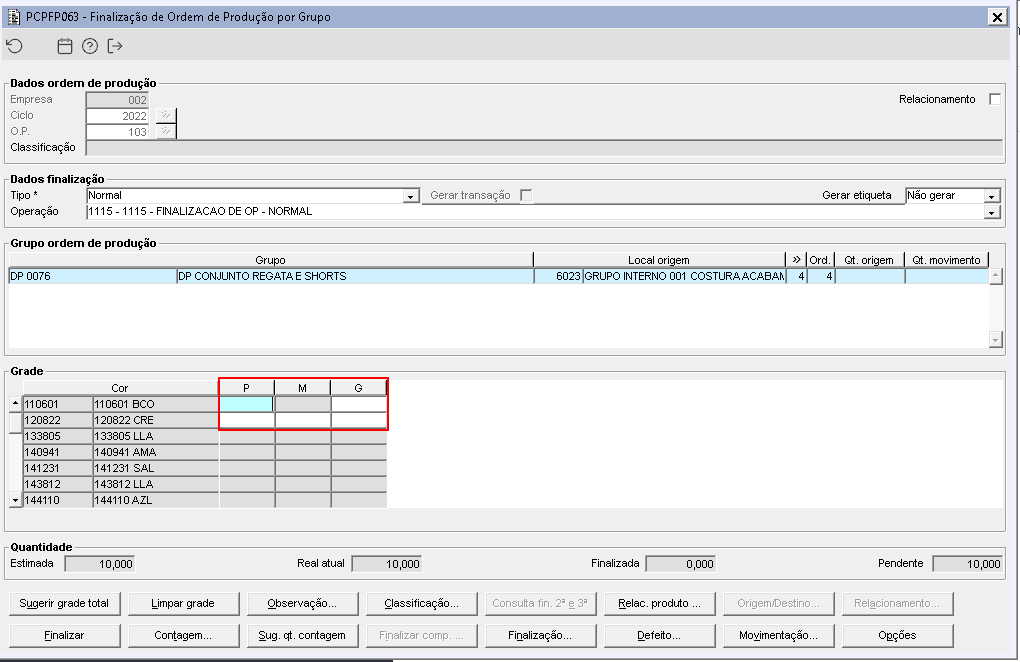The width and height of the screenshot is (1020, 662).
Task: Click Grade list scroll down arrow
Action: (16, 501)
